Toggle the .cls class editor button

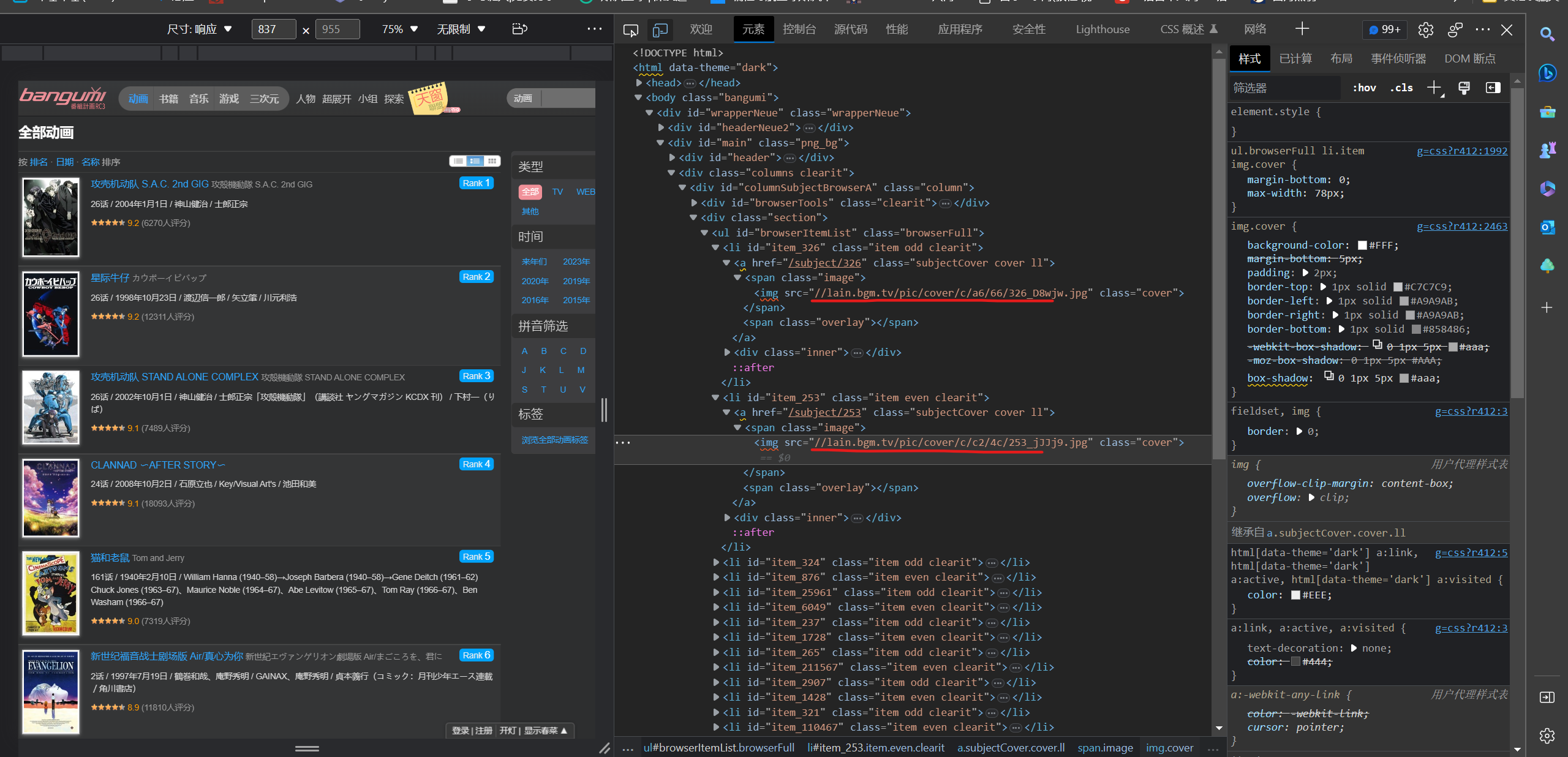click(1401, 88)
